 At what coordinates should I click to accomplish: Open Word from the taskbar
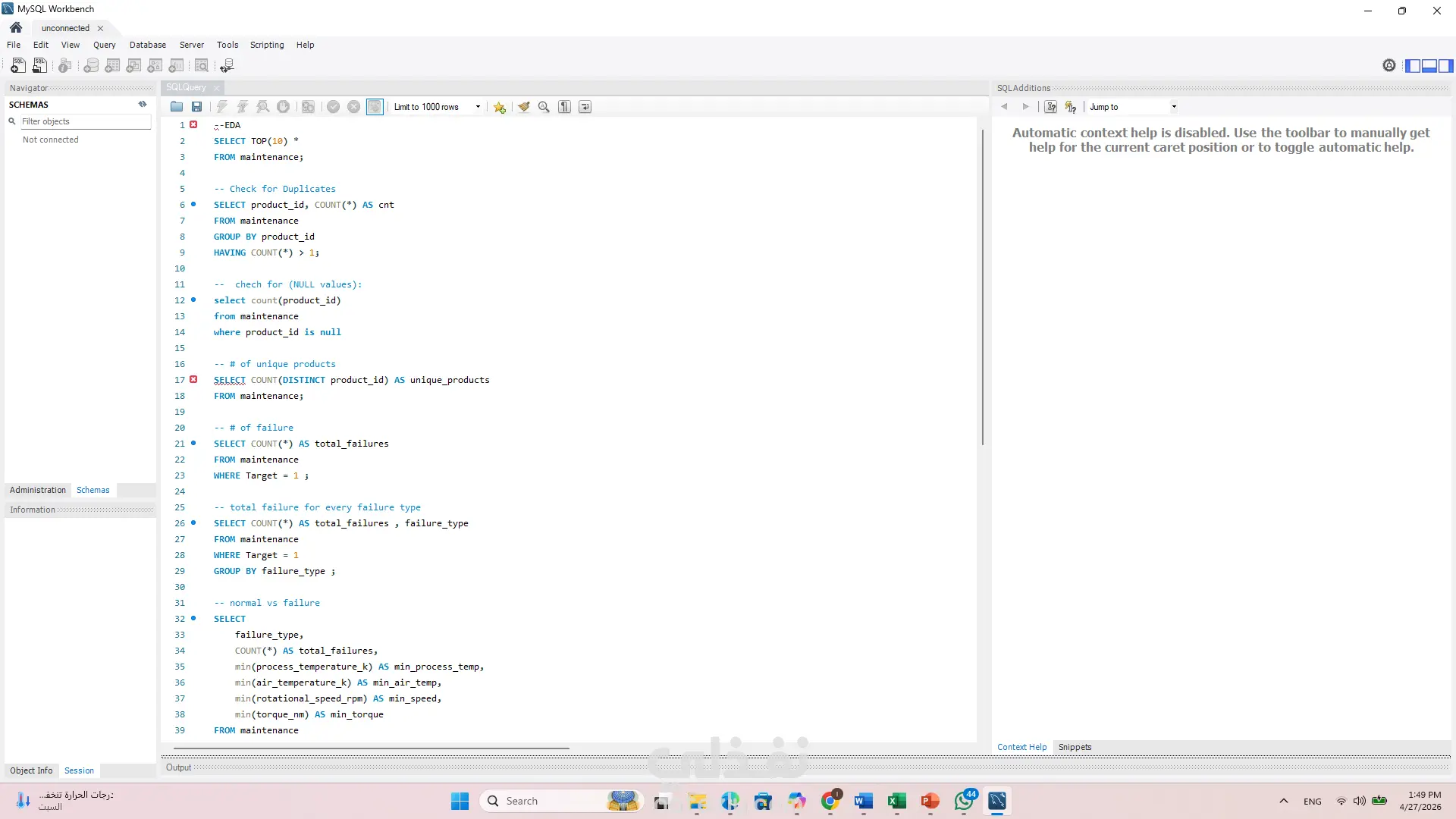click(863, 801)
